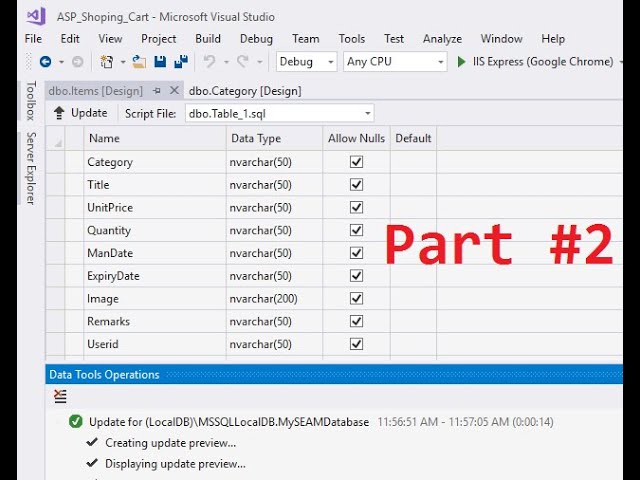Viewport: 640px width, 480px height.
Task: Toggle Allow Nulls for ManDate
Action: [x=356, y=253]
